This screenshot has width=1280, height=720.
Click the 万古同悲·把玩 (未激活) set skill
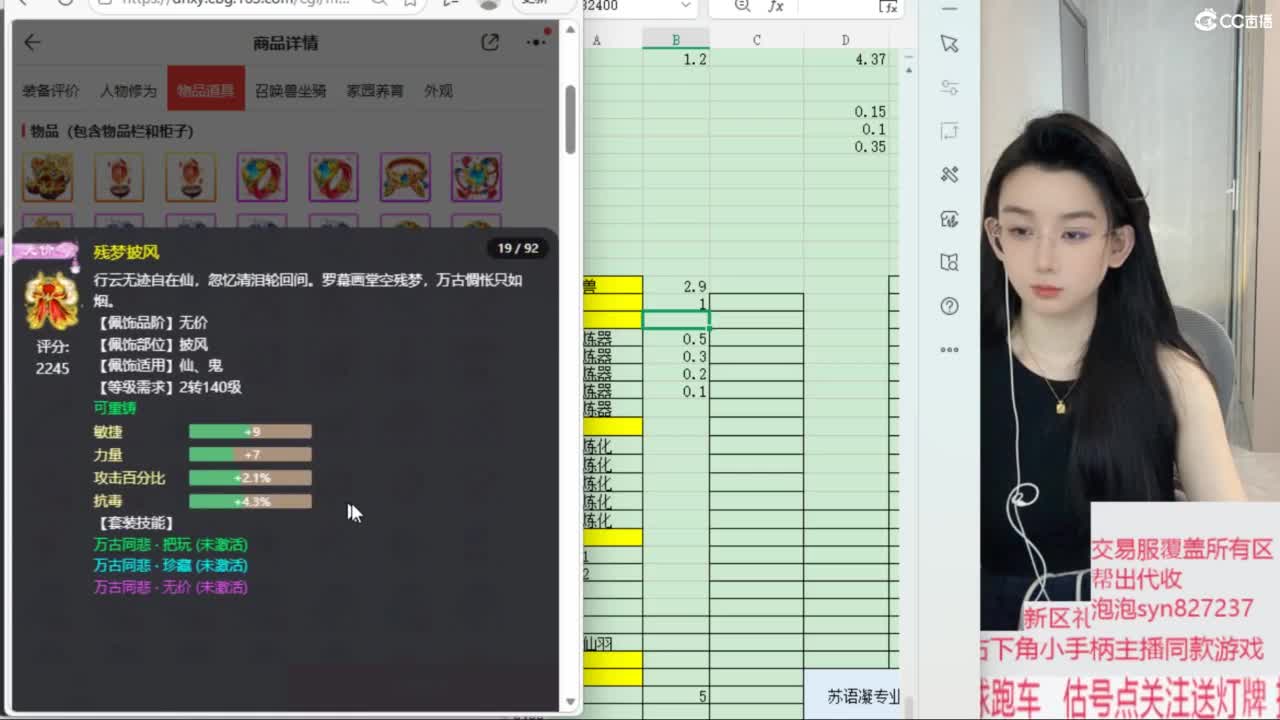(x=171, y=545)
